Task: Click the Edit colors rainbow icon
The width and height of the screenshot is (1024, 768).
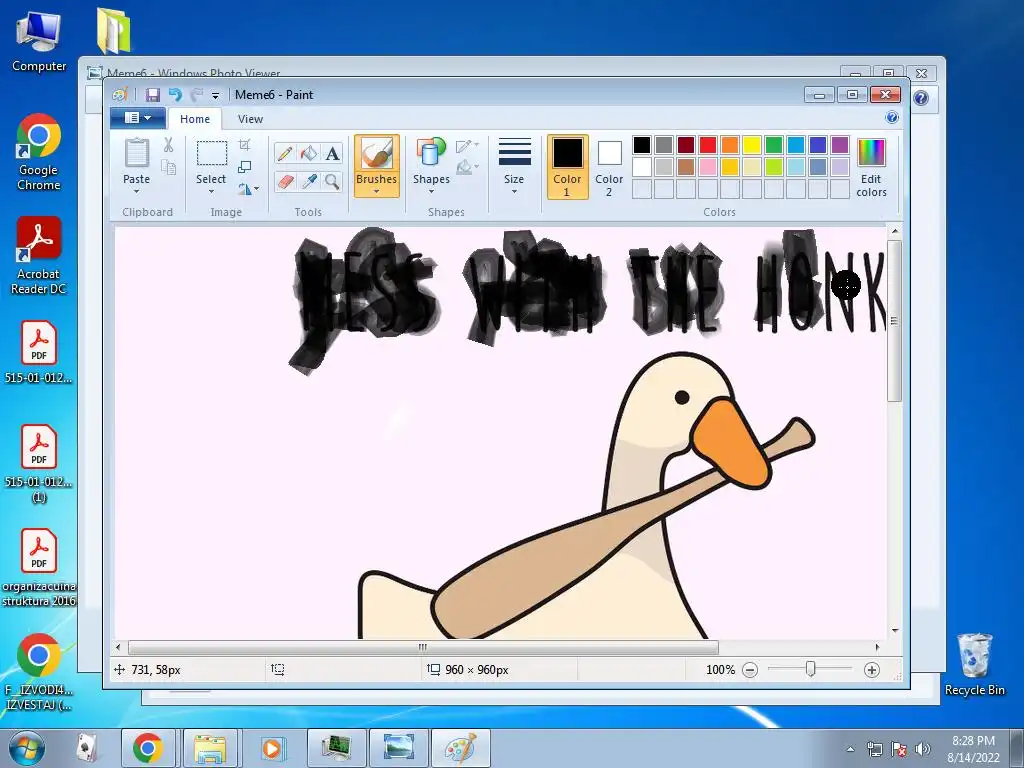Action: 871,152
